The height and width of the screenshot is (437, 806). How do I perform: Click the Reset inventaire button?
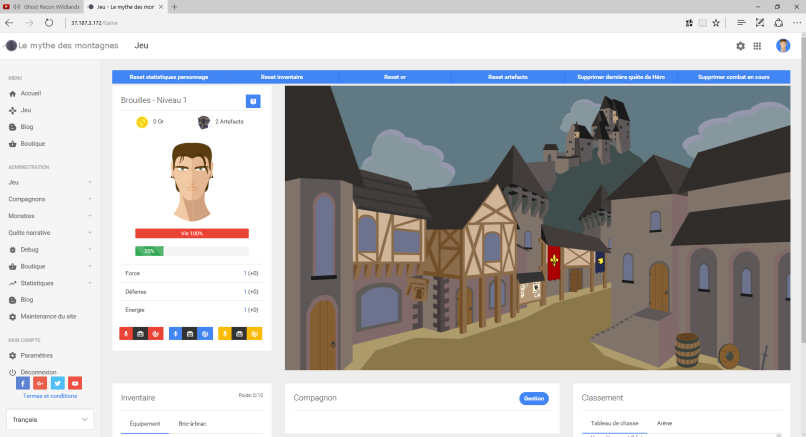click(282, 77)
